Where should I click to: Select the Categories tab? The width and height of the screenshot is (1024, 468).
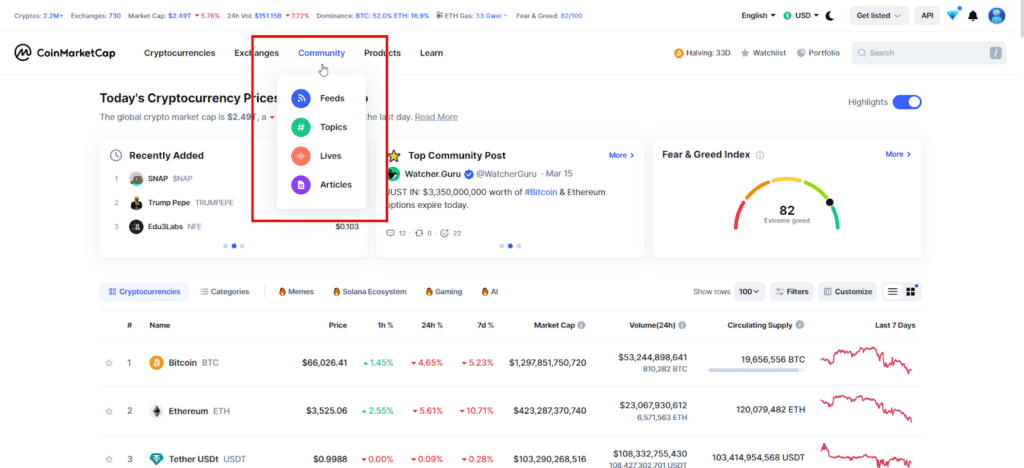point(224,292)
